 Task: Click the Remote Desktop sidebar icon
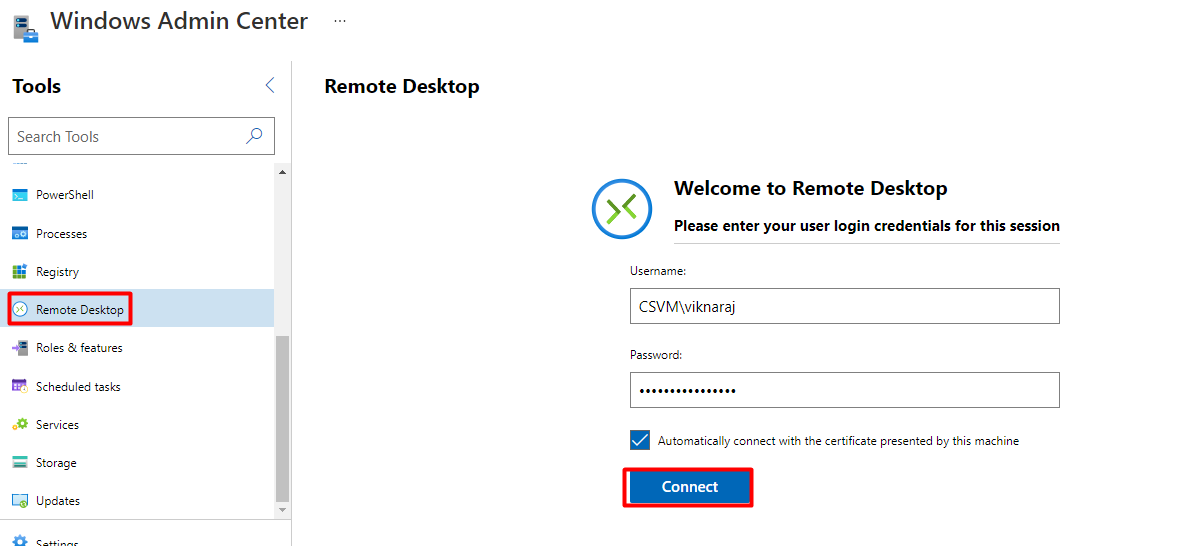[20, 309]
